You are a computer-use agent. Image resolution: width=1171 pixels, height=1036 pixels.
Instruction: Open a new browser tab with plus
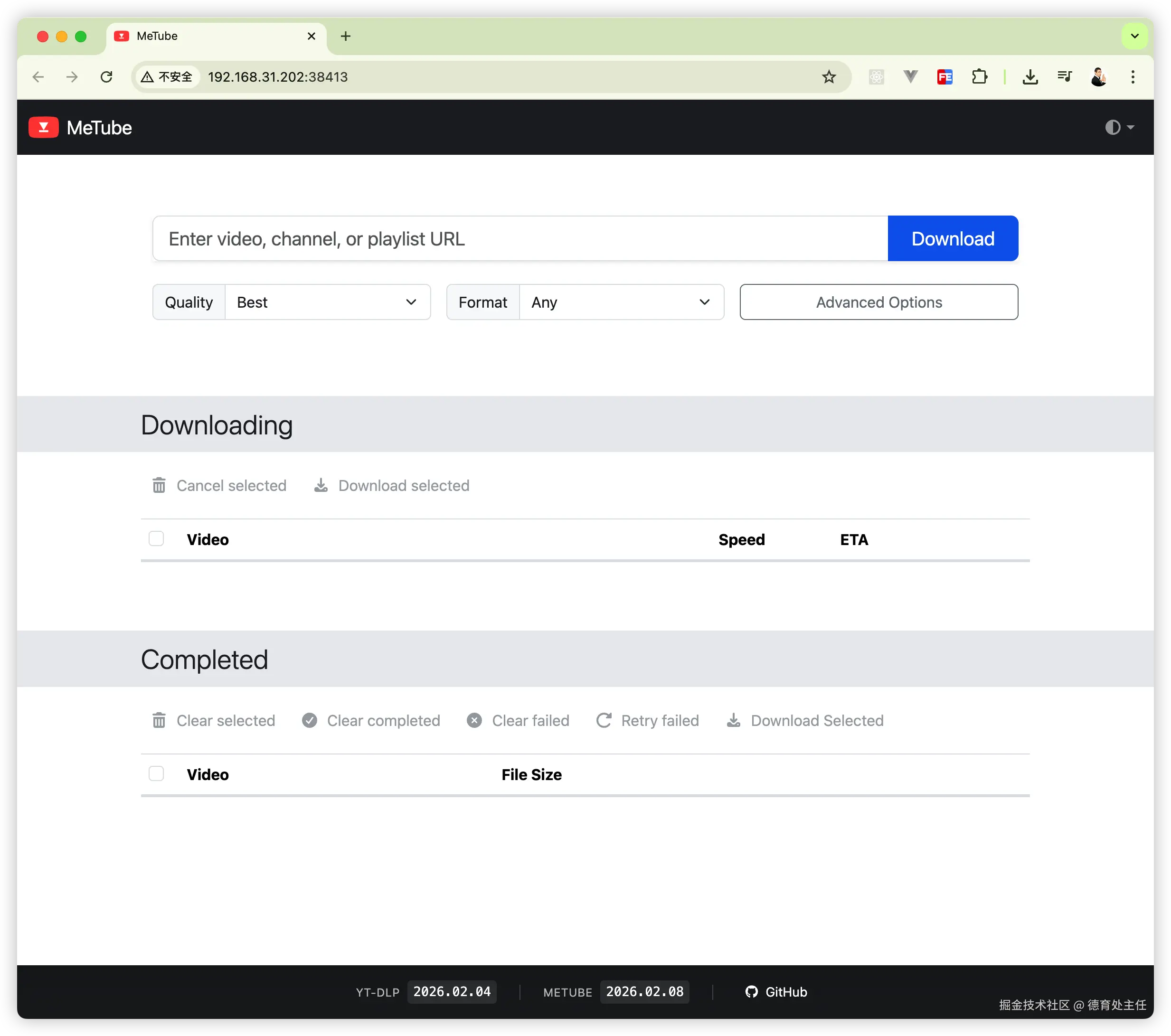[x=345, y=36]
